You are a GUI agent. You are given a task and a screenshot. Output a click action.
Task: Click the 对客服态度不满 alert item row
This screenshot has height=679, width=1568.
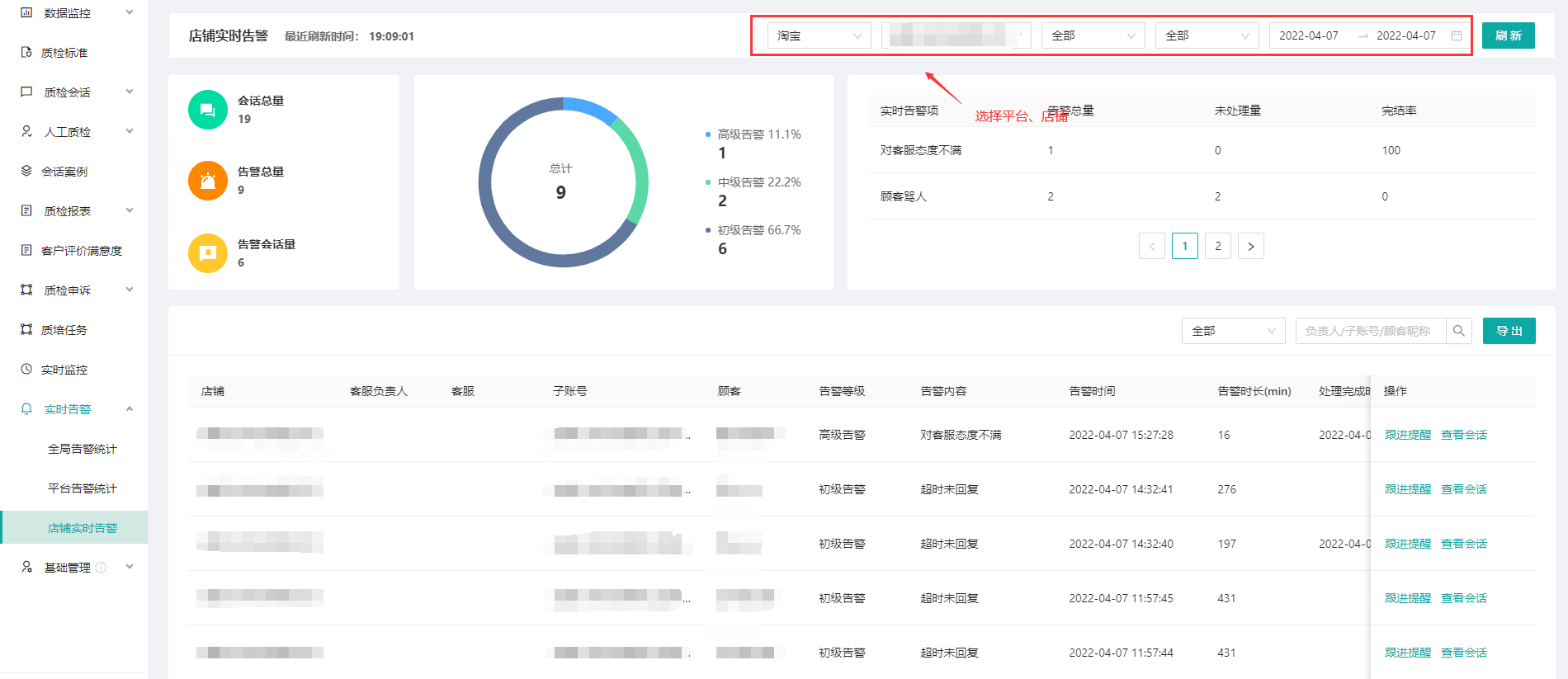(x=1202, y=150)
